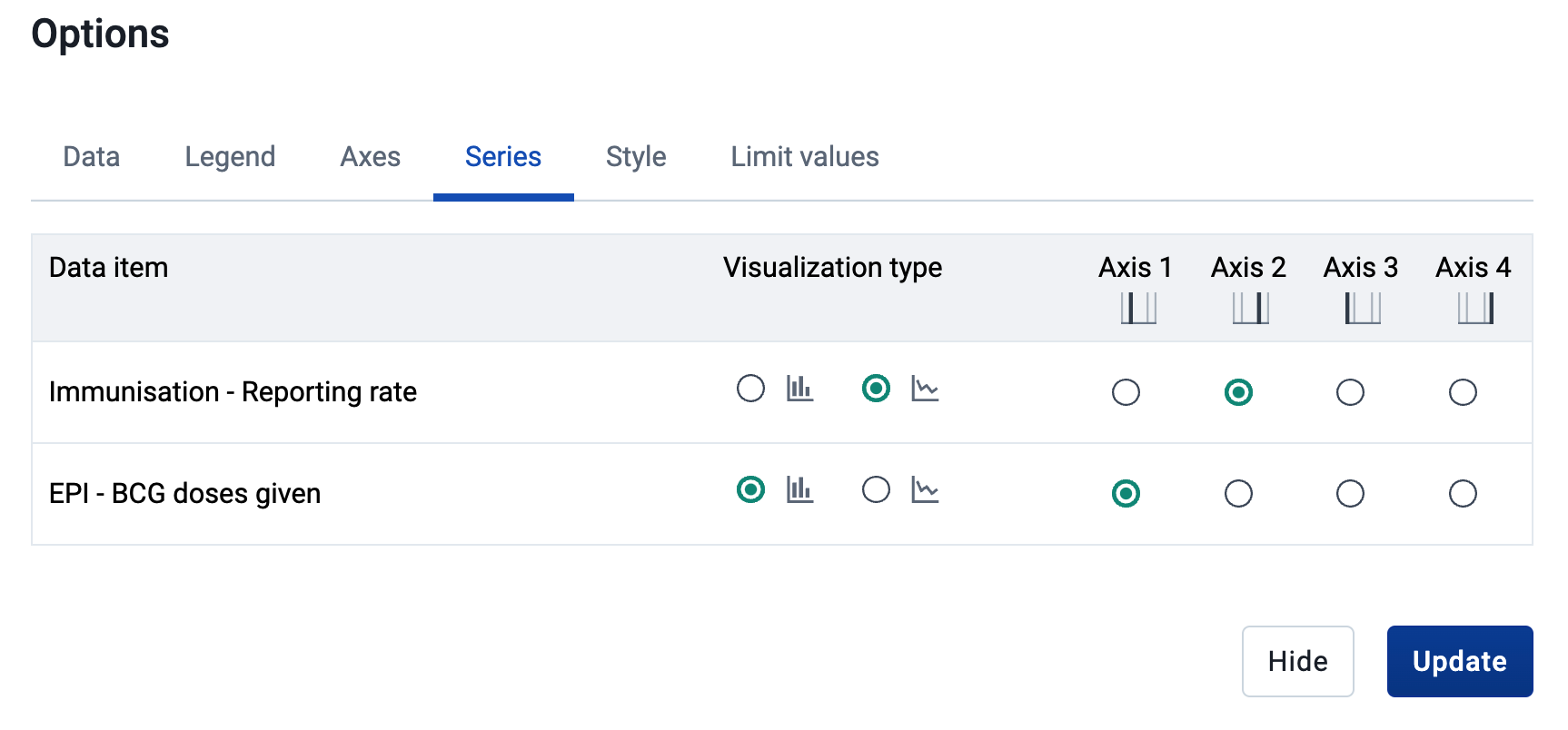
Task: Click the column chart icon for Immunisation - Reporting rate
Action: [799, 389]
